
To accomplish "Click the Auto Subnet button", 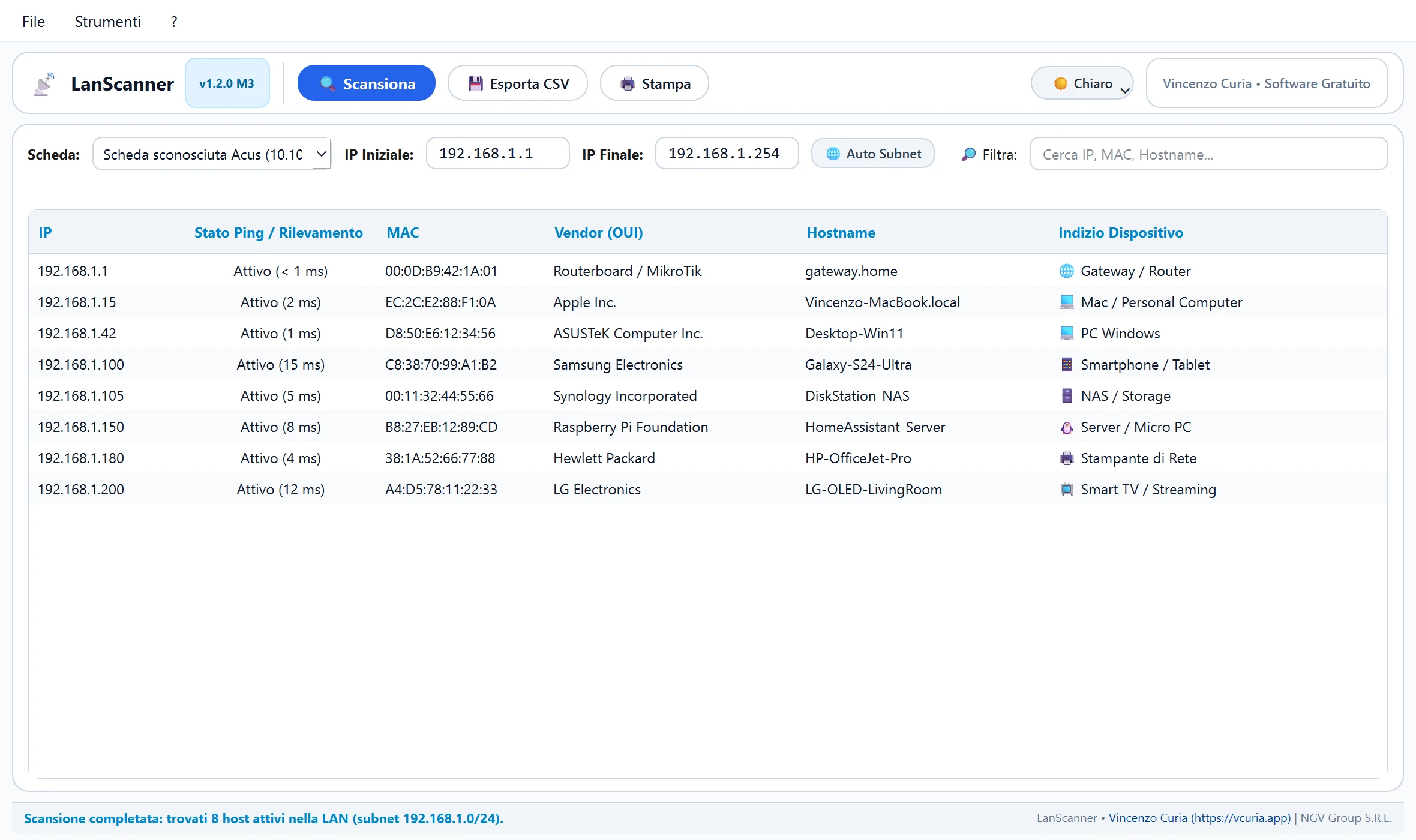I will tap(872, 154).
